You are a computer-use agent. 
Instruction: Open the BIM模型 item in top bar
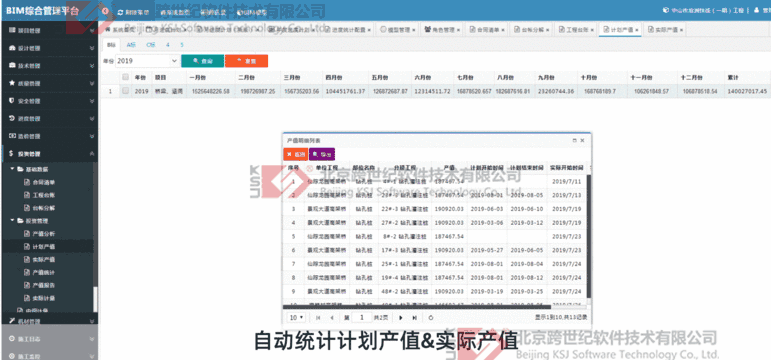[252, 11]
